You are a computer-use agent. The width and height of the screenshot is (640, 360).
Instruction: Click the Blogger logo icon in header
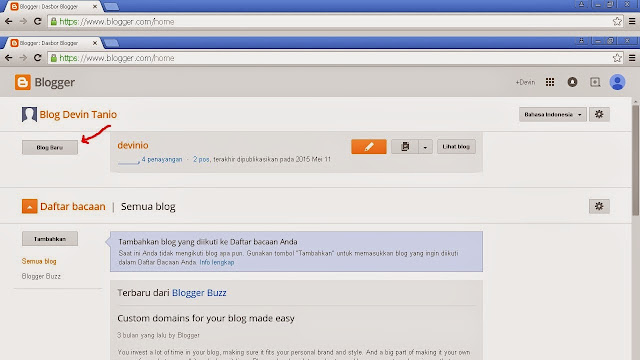(x=22, y=82)
